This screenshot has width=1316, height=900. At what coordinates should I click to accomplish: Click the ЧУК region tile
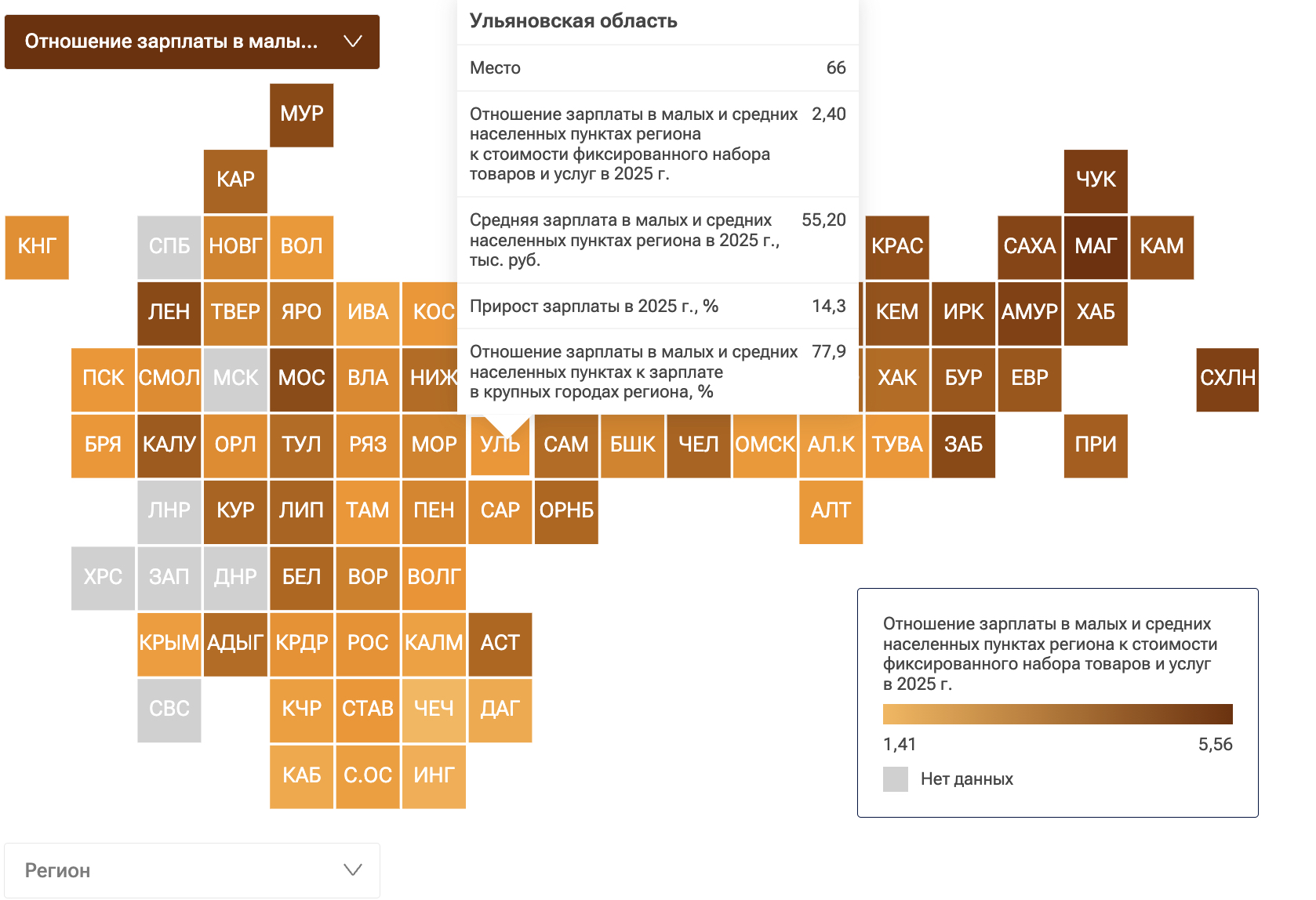click(x=1096, y=180)
